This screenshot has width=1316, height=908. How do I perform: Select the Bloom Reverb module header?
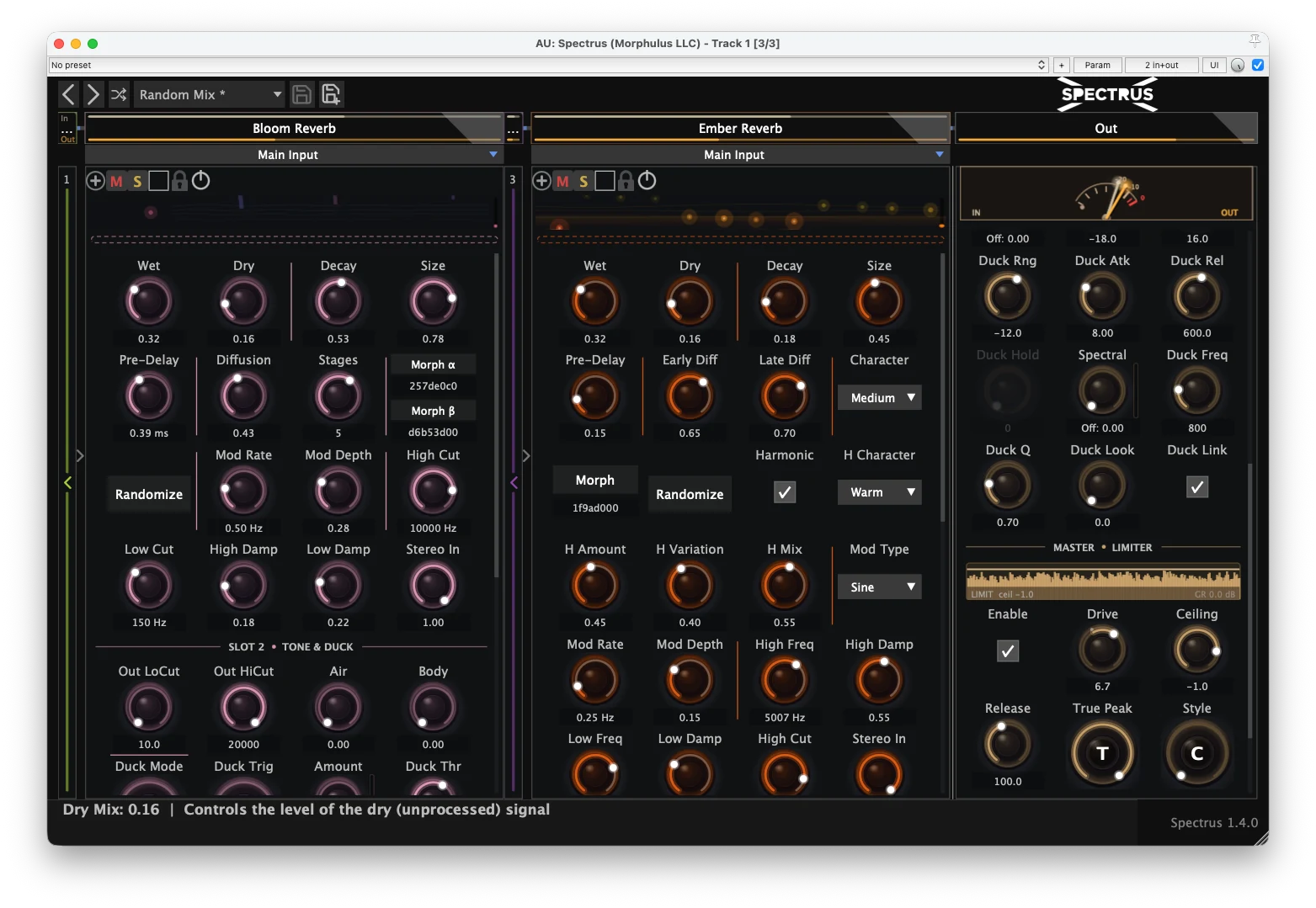(x=294, y=128)
